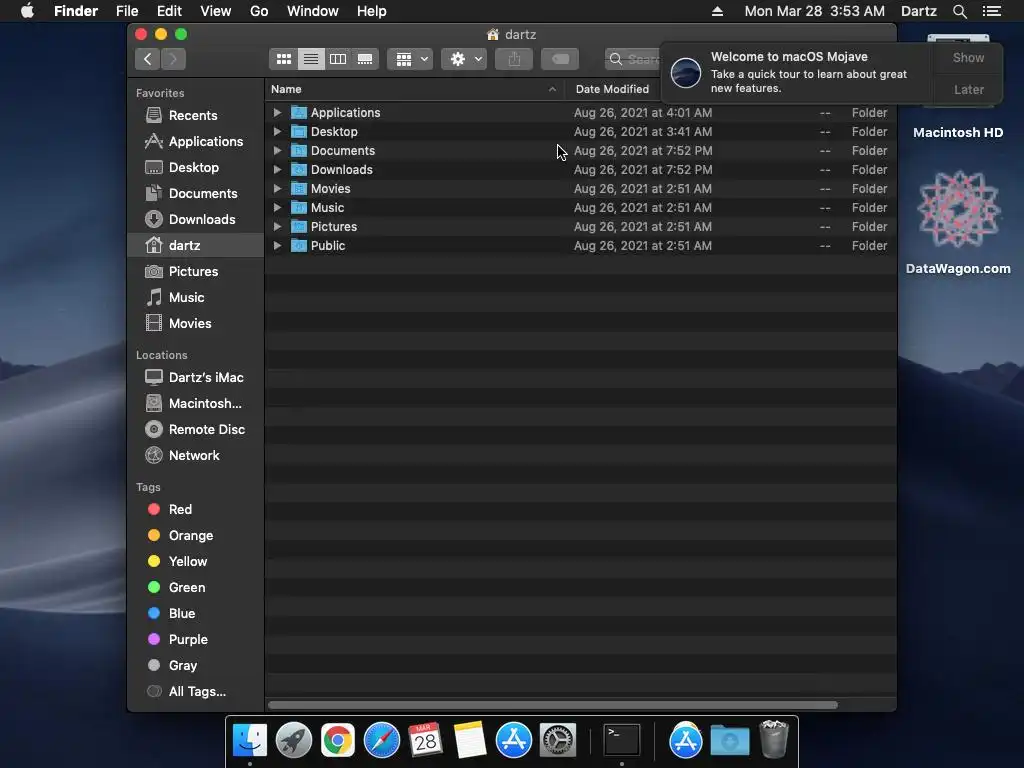Image resolution: width=1024 pixels, height=768 pixels.
Task: Expand the Movies folder disclosure triangle
Action: [277, 188]
